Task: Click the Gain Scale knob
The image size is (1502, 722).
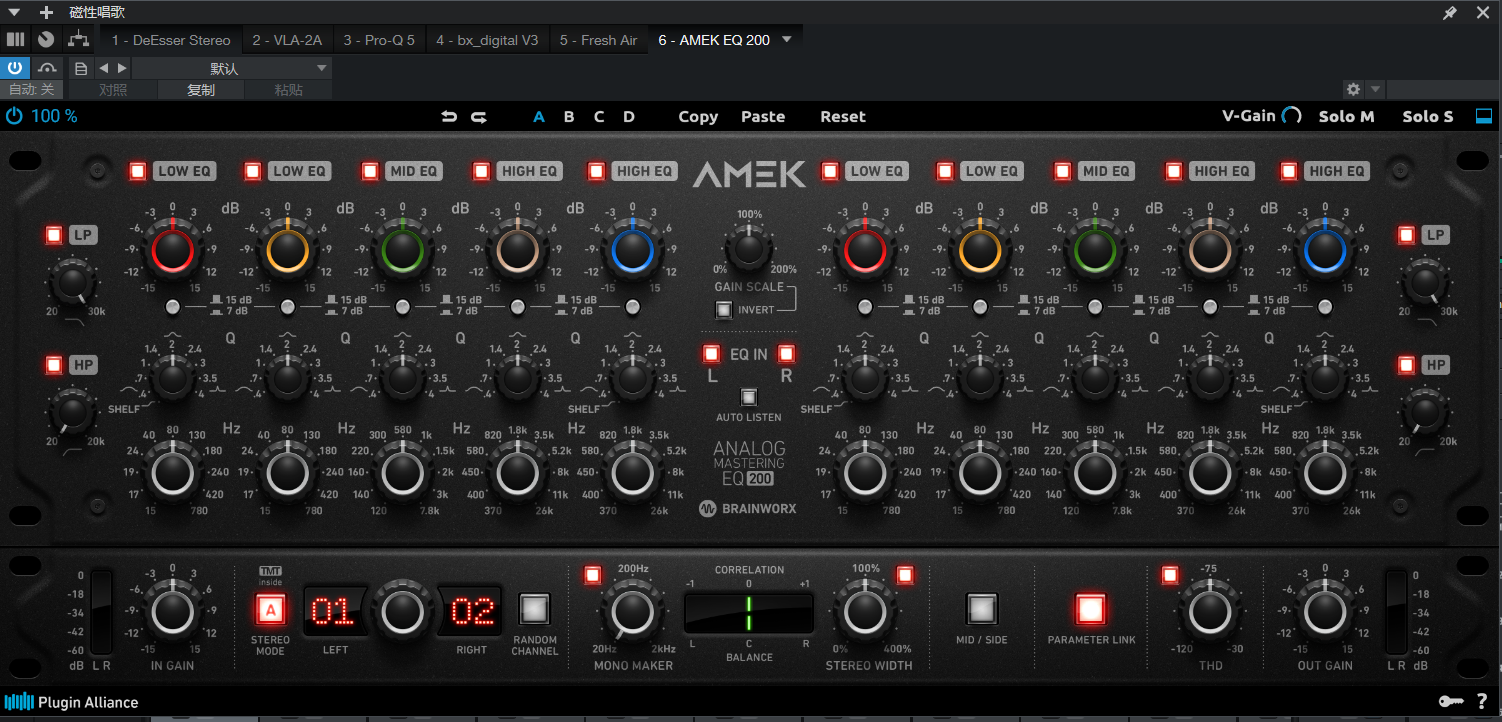Action: coord(749,247)
